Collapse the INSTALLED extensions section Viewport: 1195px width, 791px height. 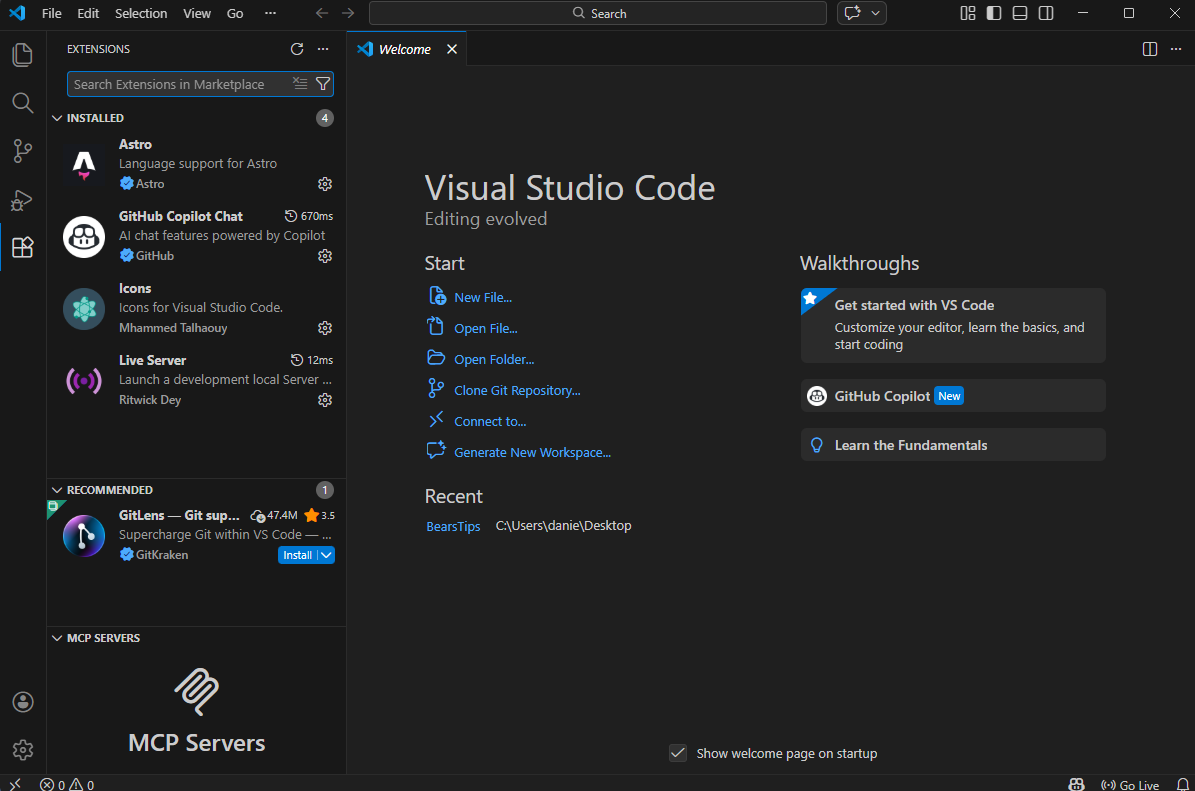57,117
